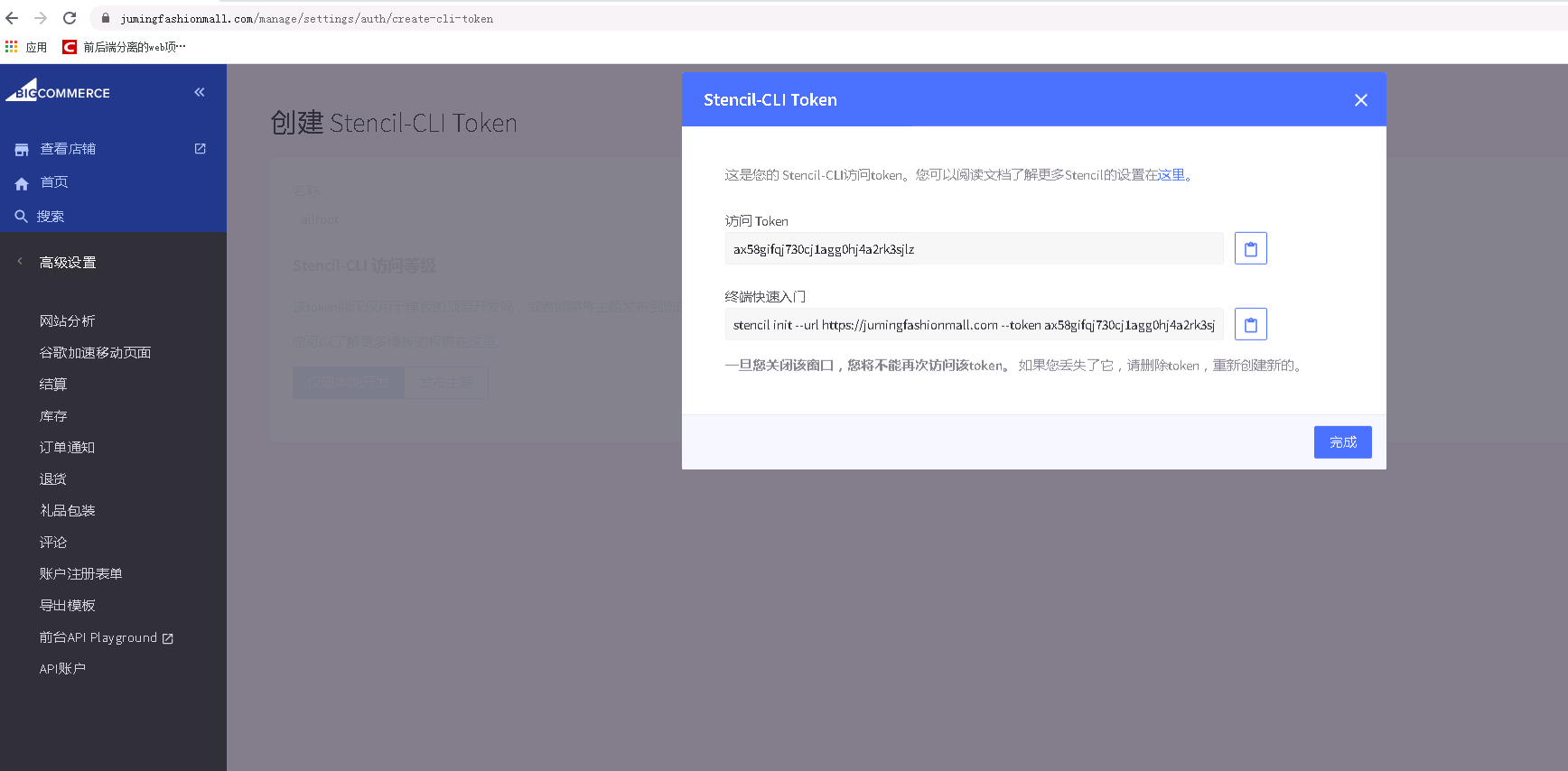Image resolution: width=1568 pixels, height=771 pixels.
Task: Open 订单通知 settings
Action: coord(67,448)
